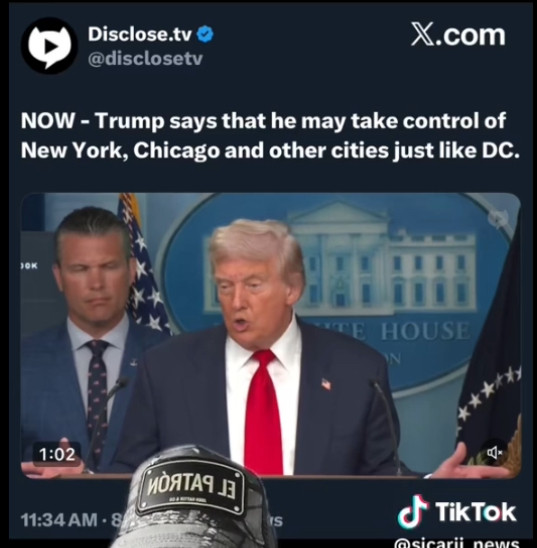Select the tweet text about New York, Chicago
Viewport: 537px width, 548px height.
(270, 136)
